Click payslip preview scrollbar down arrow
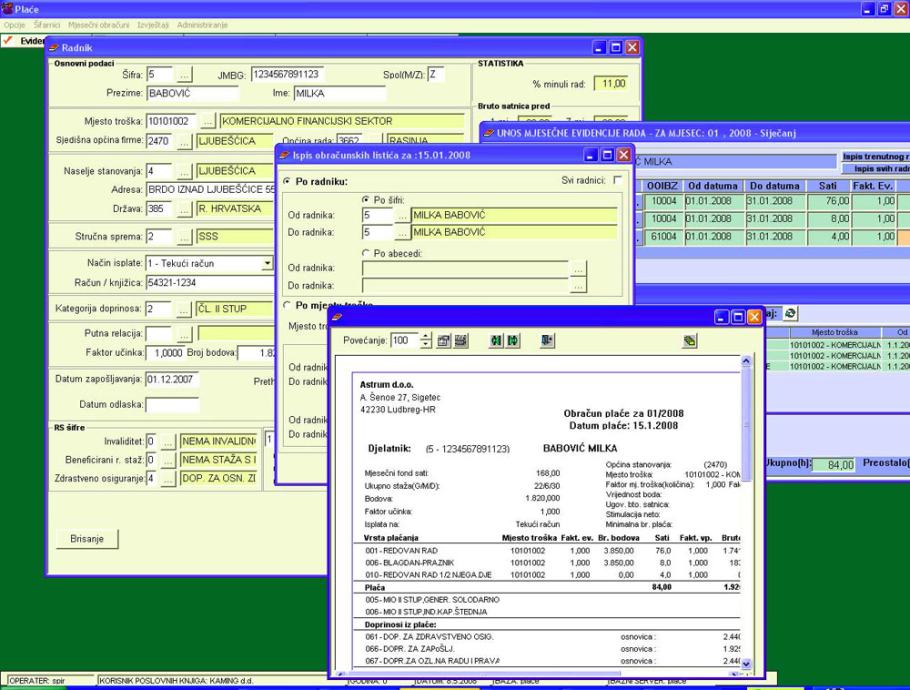 tap(746, 663)
